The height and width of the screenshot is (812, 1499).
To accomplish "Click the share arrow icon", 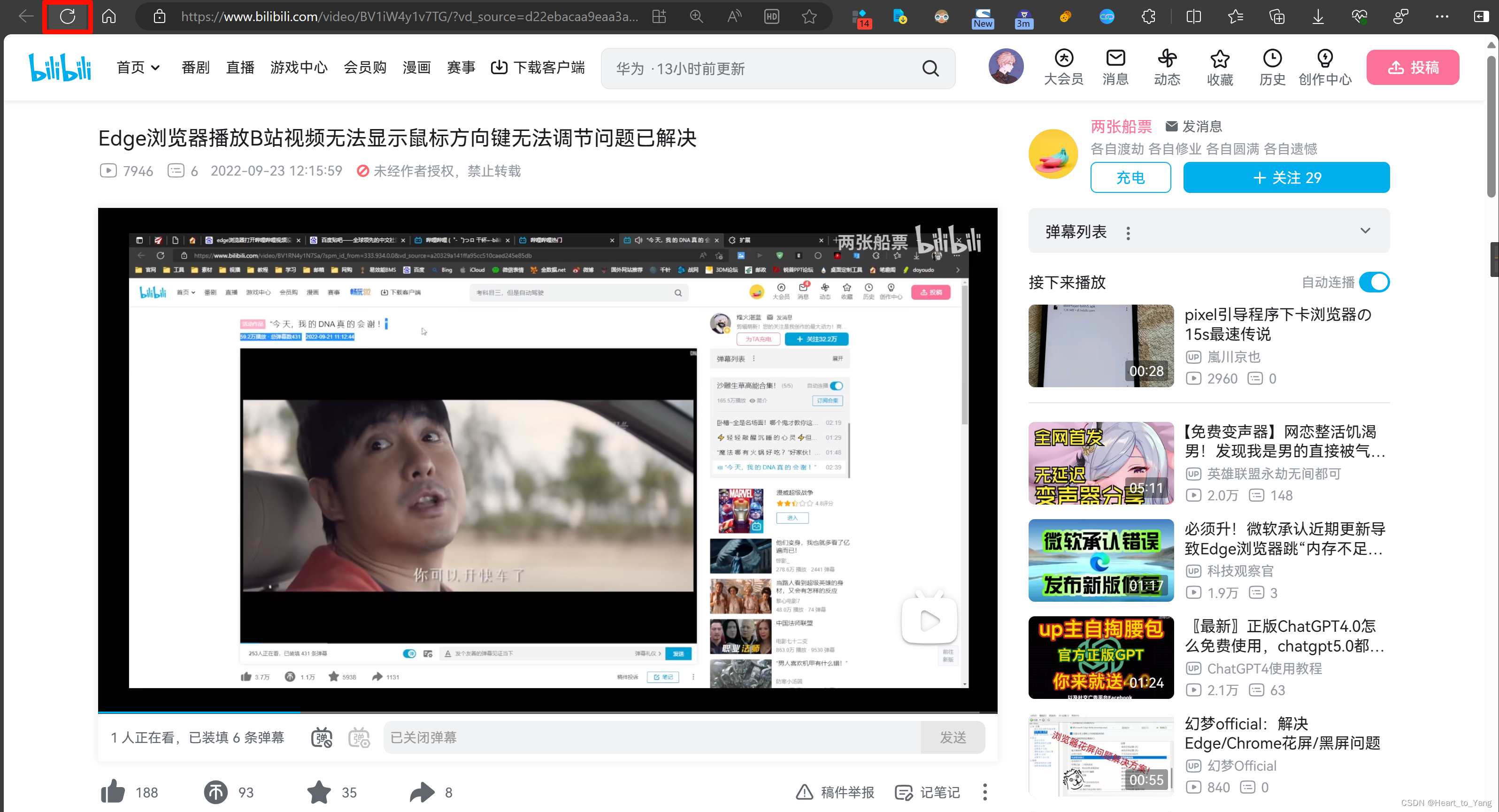I will tap(422, 792).
